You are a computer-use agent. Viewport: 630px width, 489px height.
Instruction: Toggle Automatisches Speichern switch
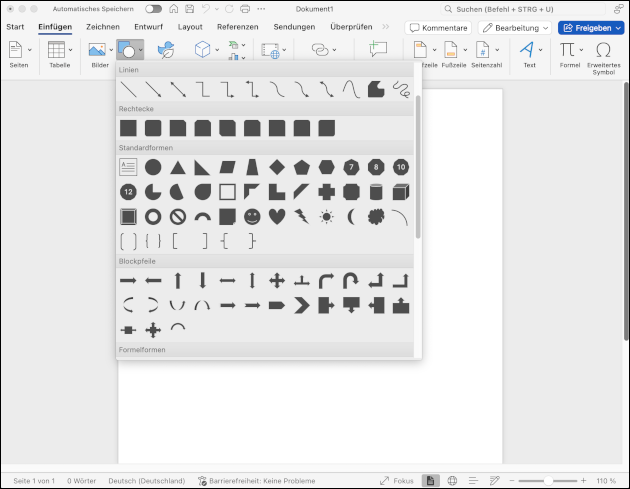153,9
